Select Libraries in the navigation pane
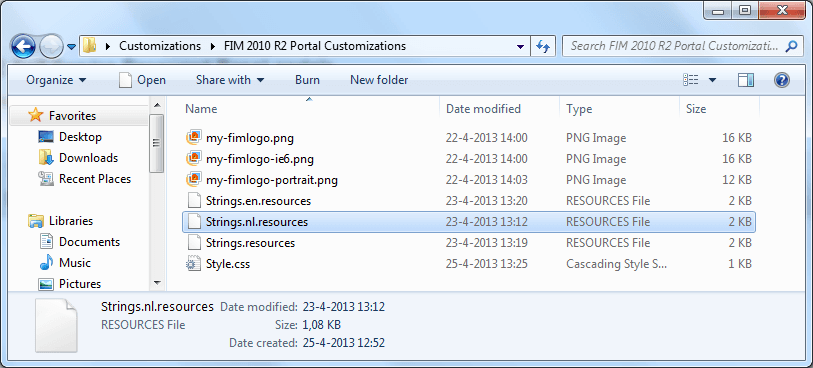813x368 pixels. 71,221
